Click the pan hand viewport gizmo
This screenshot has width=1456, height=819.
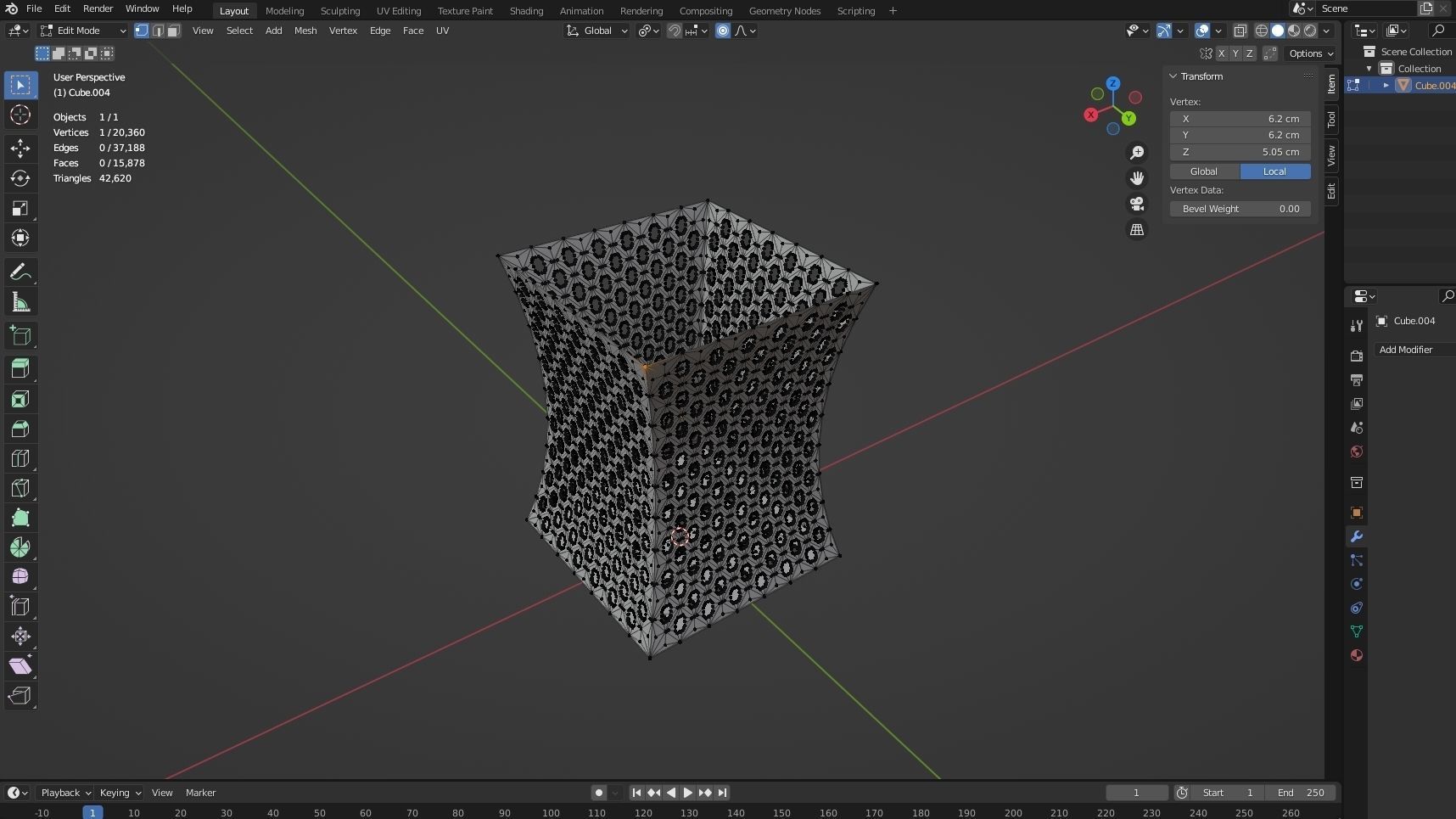(1137, 178)
